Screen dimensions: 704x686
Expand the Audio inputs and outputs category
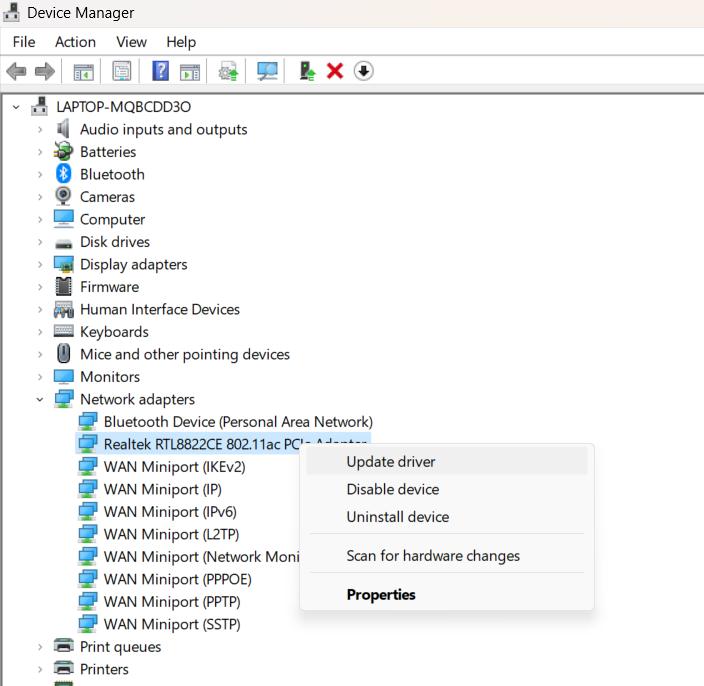pos(40,129)
